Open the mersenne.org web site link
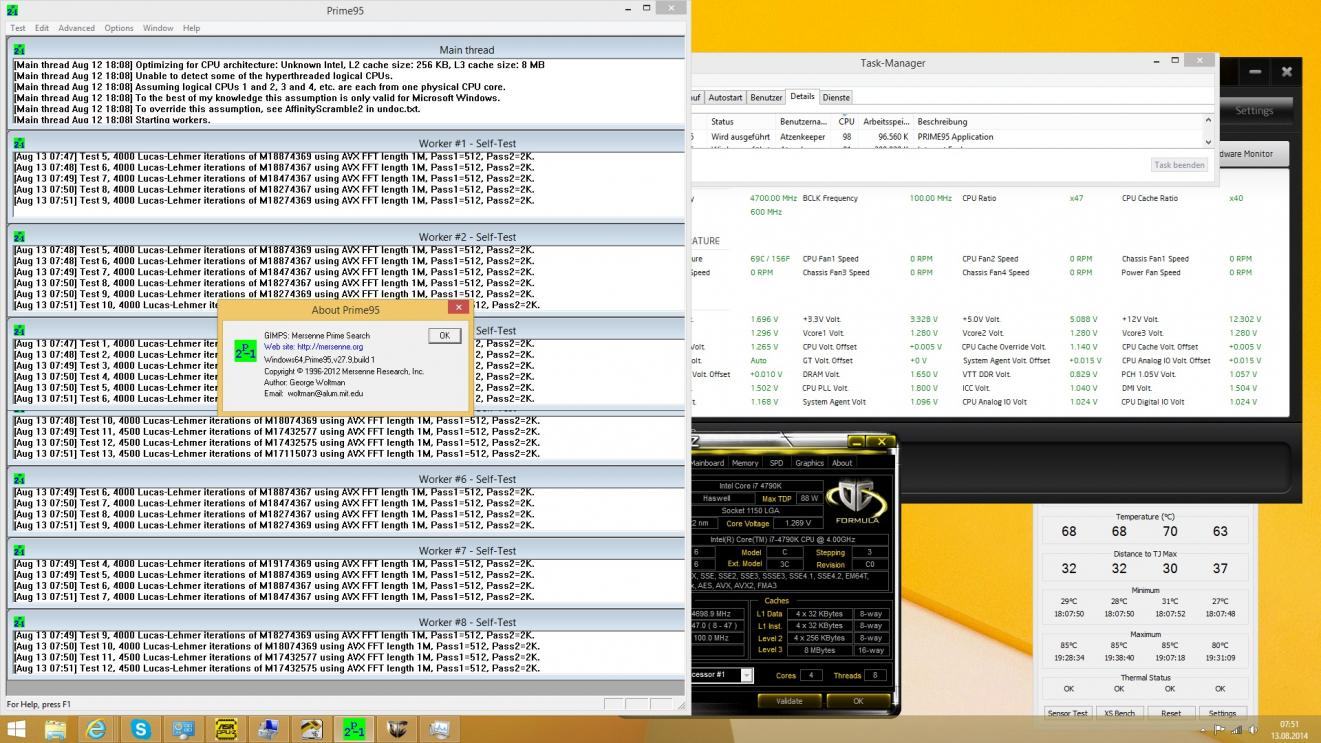This screenshot has width=1321, height=743. click(x=313, y=347)
